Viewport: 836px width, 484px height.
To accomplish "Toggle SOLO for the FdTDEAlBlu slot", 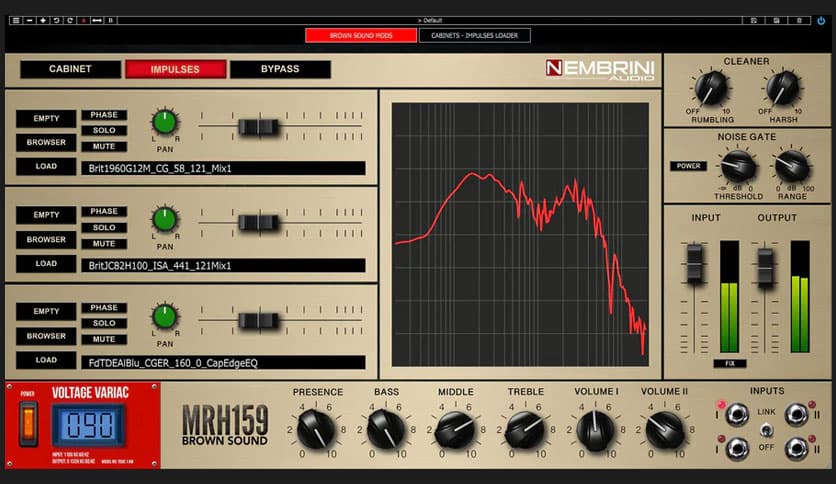I will coord(104,323).
